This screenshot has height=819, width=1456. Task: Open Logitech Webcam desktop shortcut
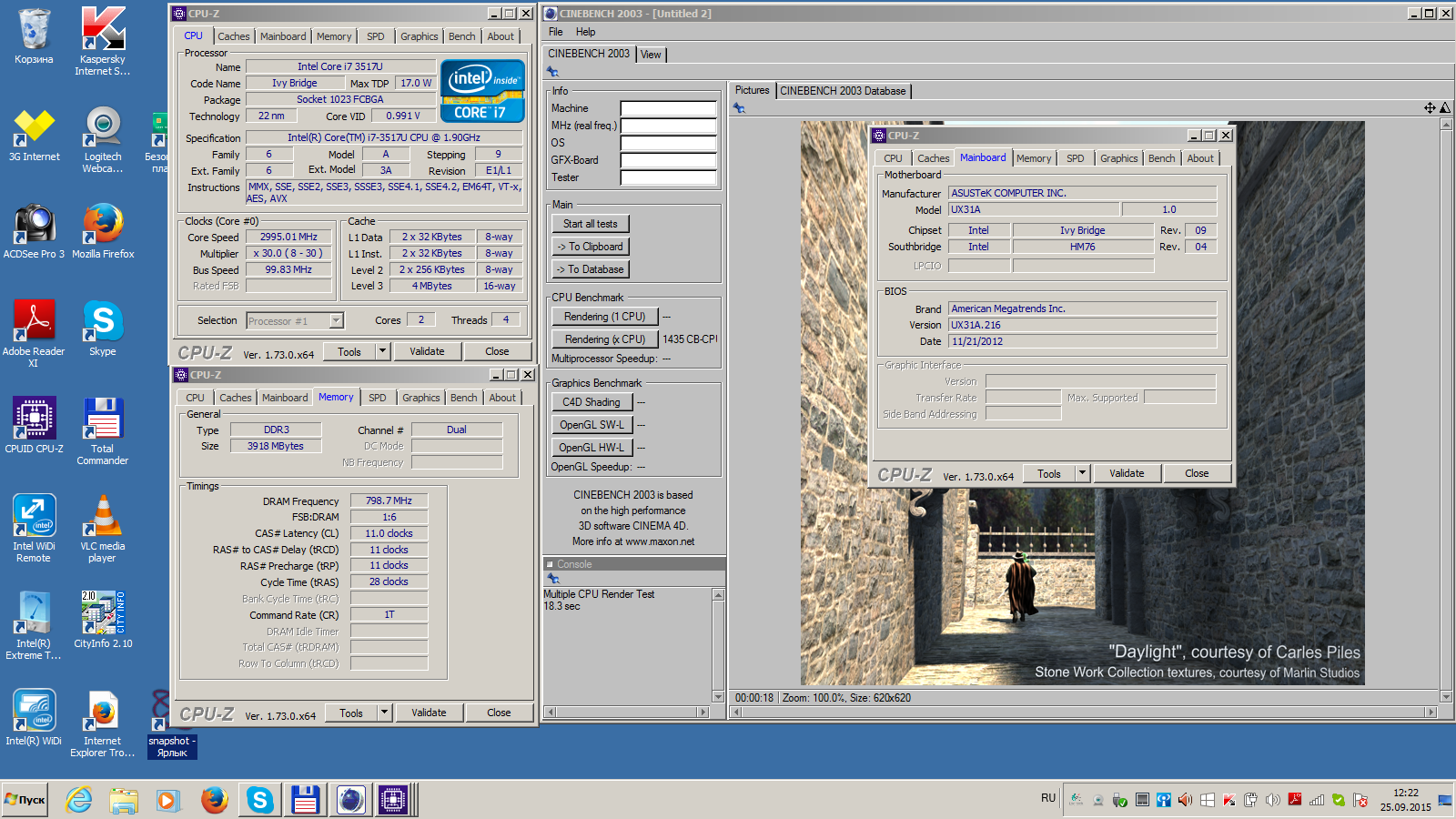(103, 141)
